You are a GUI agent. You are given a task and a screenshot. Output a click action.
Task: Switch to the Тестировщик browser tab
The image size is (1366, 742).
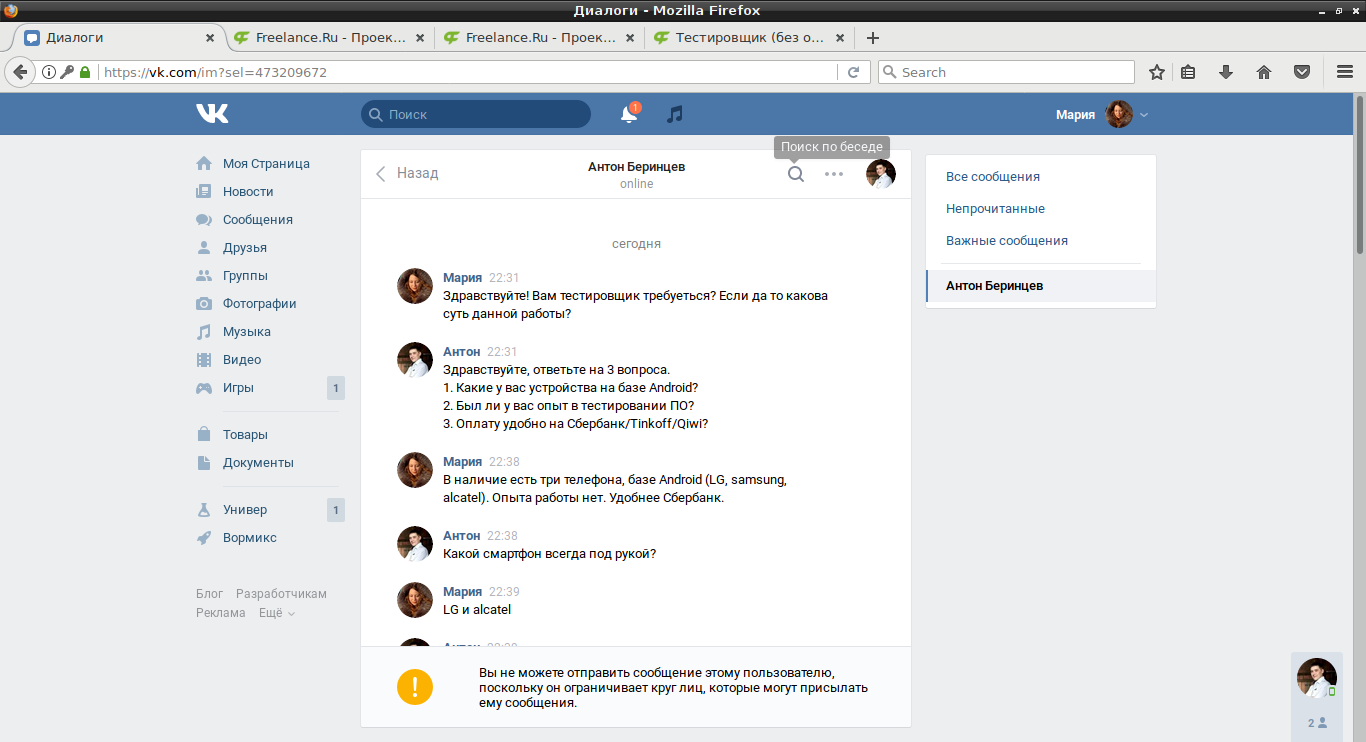[x=751, y=38]
